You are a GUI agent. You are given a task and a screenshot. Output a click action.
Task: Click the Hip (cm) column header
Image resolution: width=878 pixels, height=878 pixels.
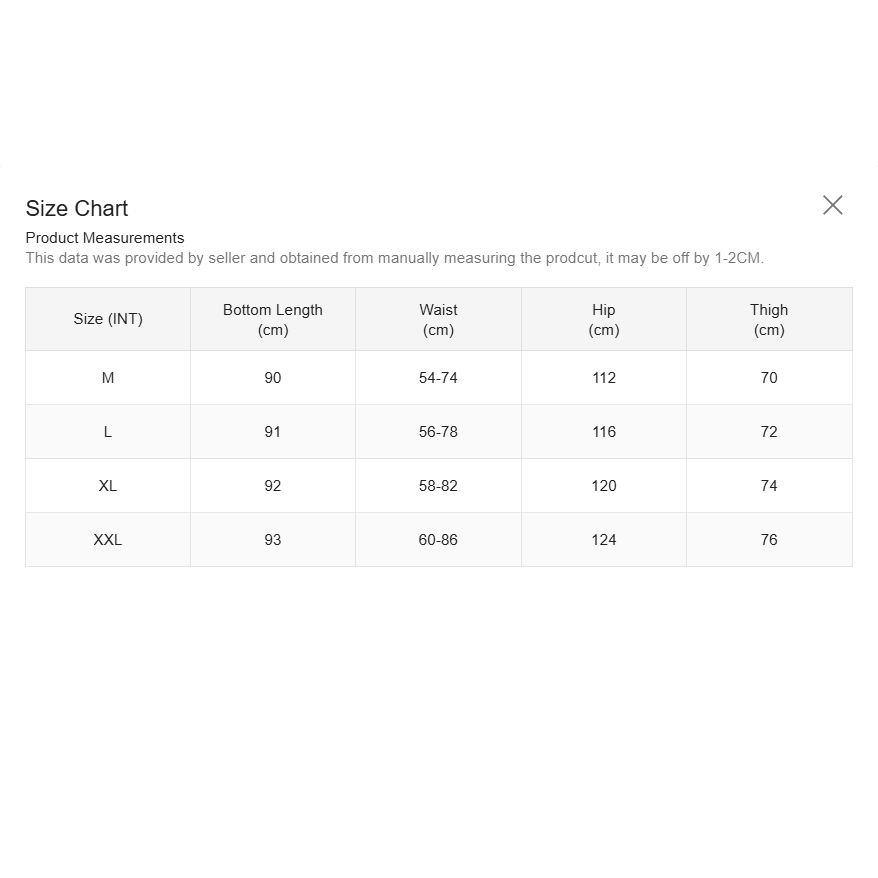tap(604, 319)
